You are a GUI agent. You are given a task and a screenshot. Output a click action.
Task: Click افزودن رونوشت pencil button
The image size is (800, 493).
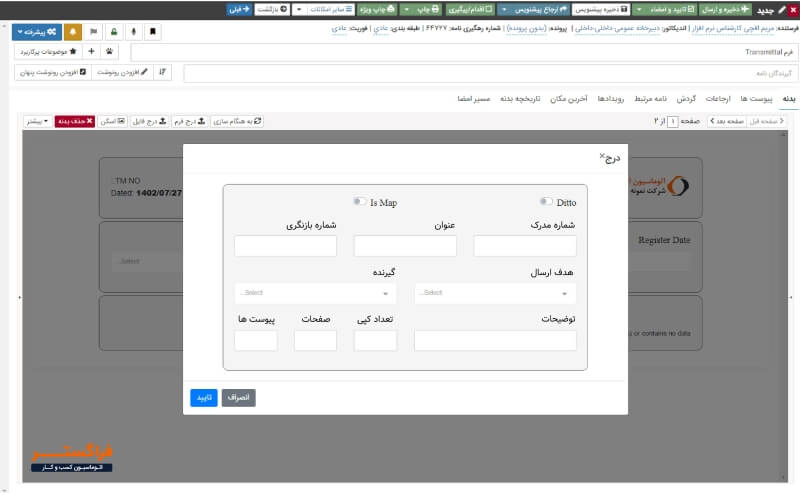[x=122, y=72]
